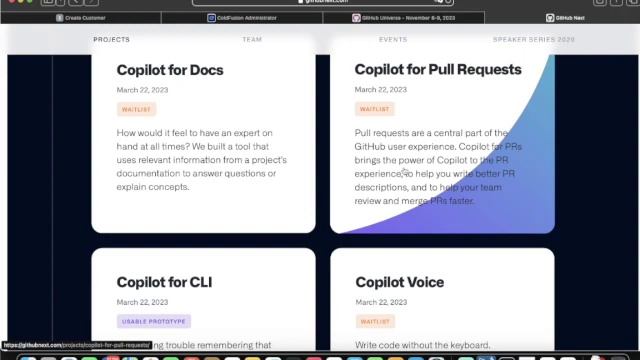Open the TEAM navigation item
The height and width of the screenshot is (360, 640).
252,40
